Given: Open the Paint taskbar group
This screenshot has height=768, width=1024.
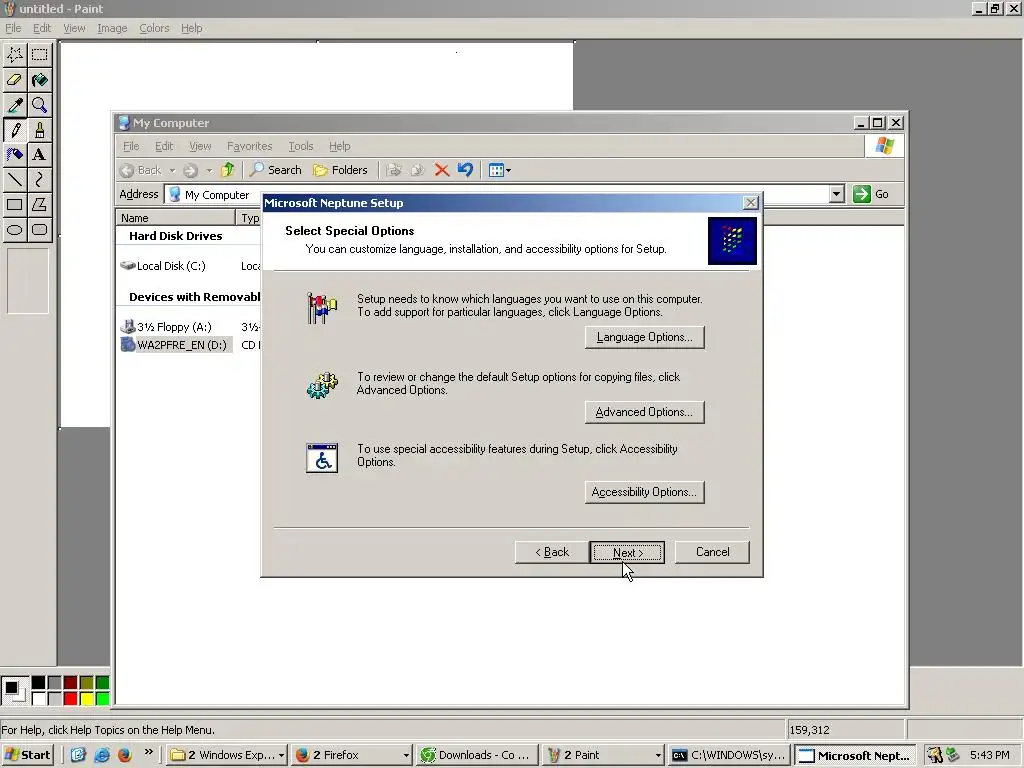Looking at the screenshot, I should click(603, 755).
